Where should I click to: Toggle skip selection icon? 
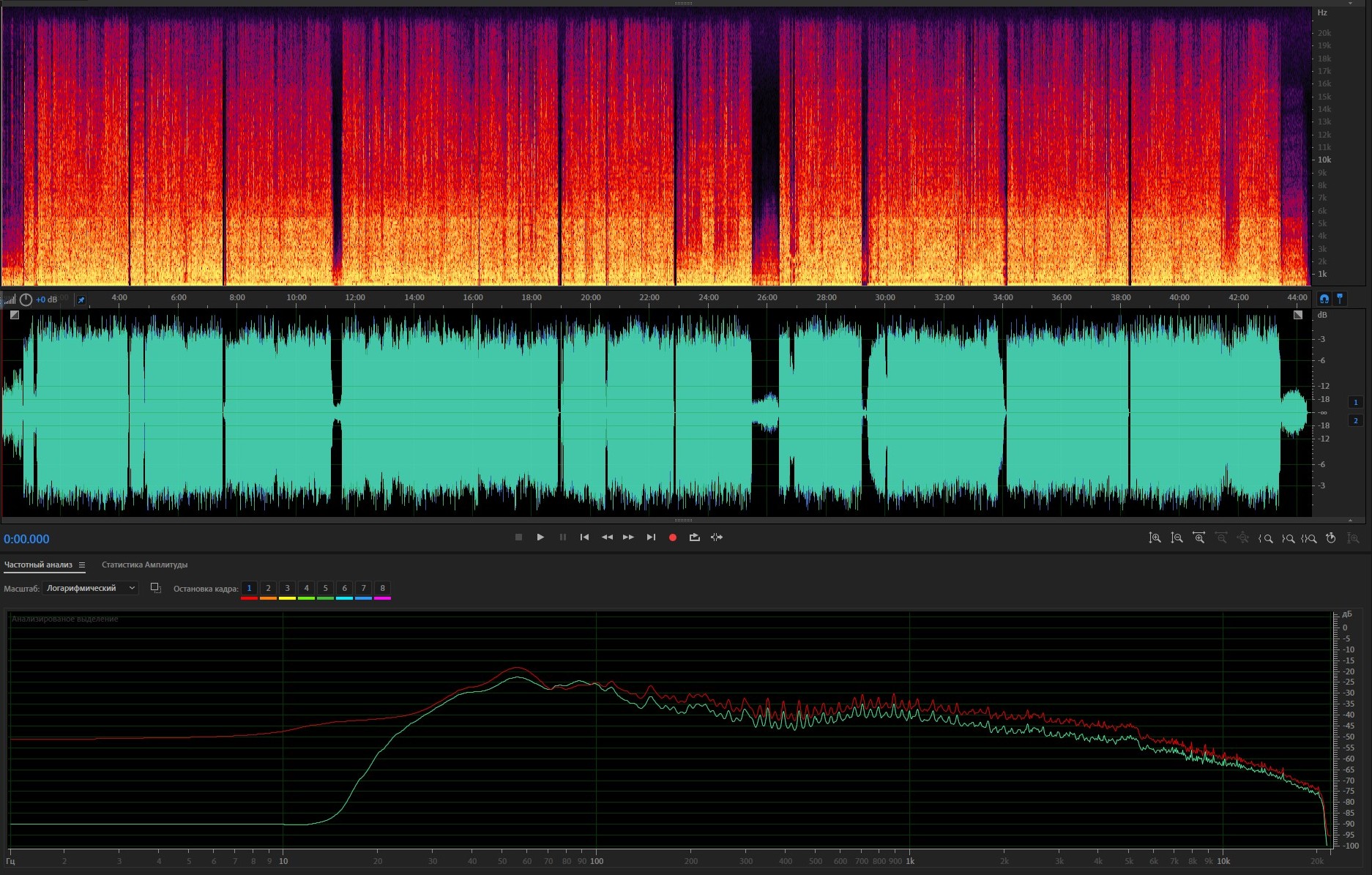[717, 537]
